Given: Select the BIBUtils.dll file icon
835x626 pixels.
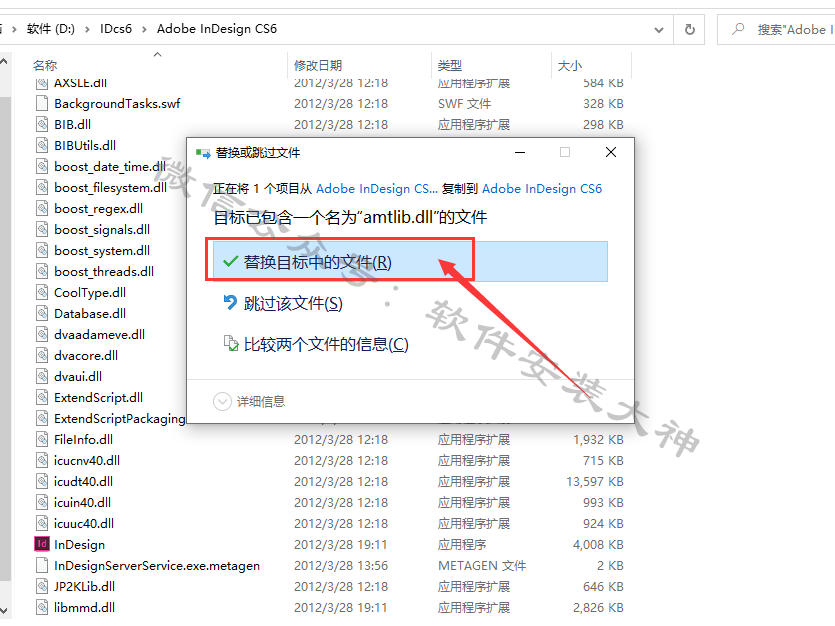Looking at the screenshot, I should pyautogui.click(x=42, y=145).
